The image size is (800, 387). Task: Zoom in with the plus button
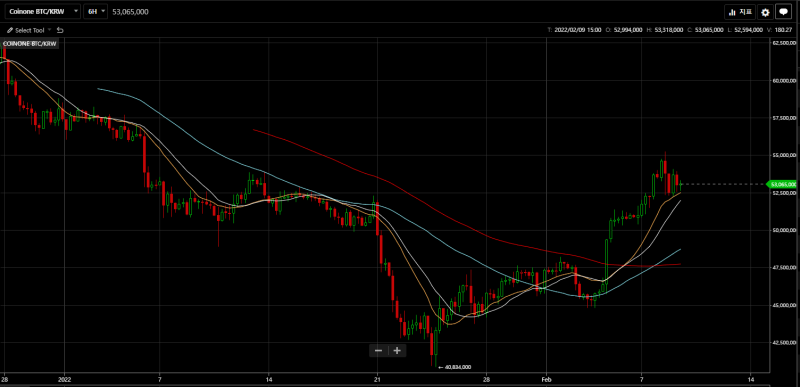397,350
